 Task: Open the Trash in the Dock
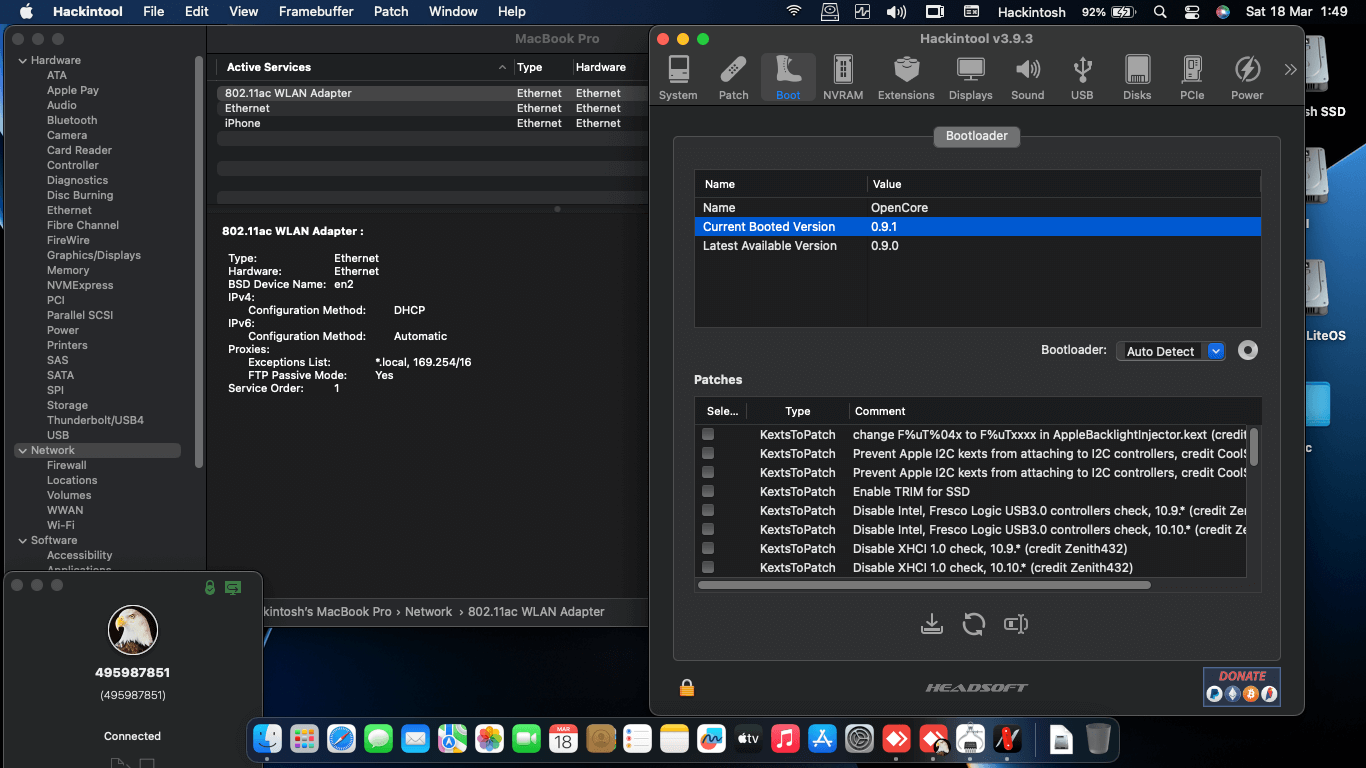coord(1098,739)
